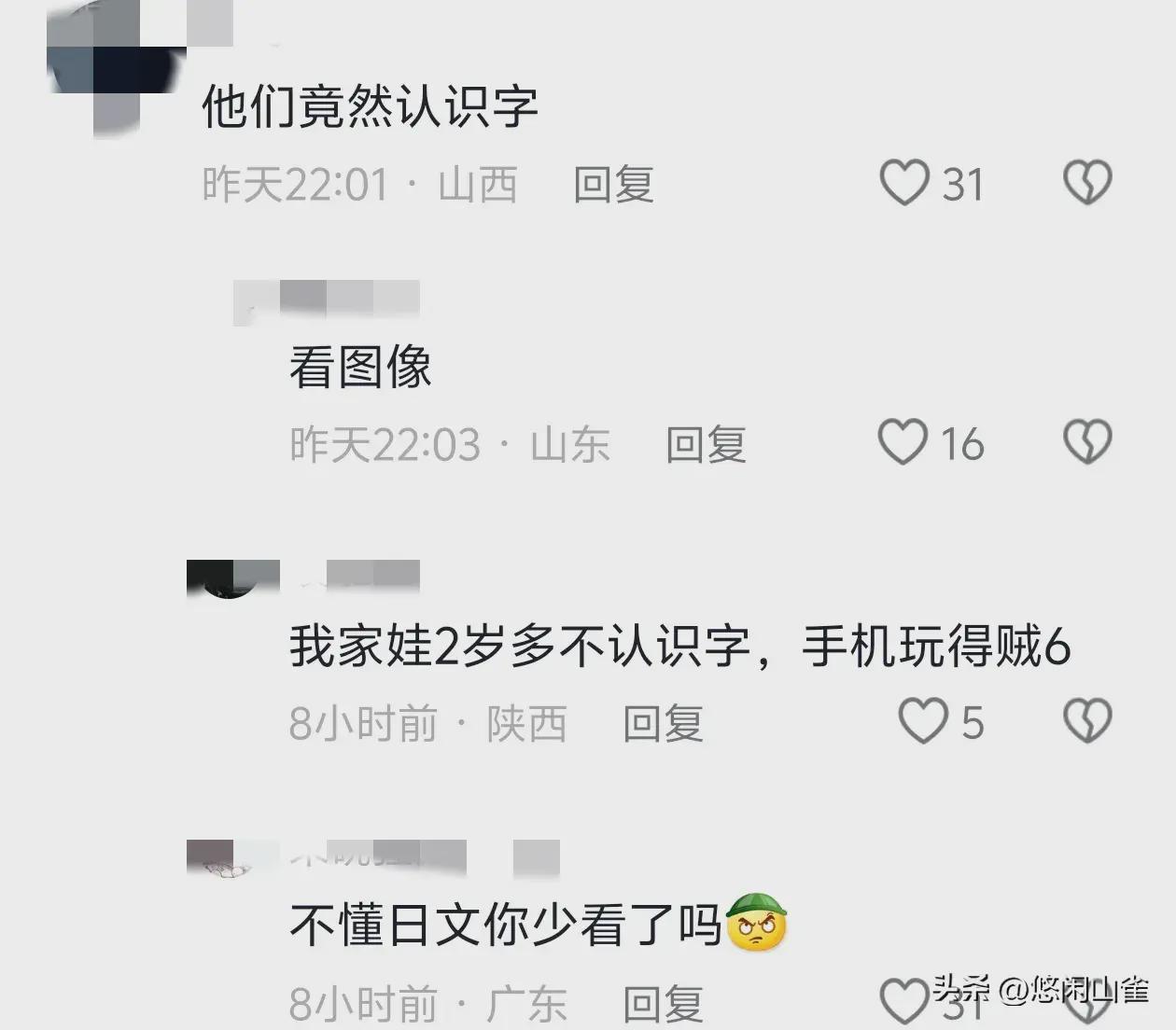Tap comment text 他们竟然认识字
Viewport: 1176px width, 1030px height.
tap(371, 105)
